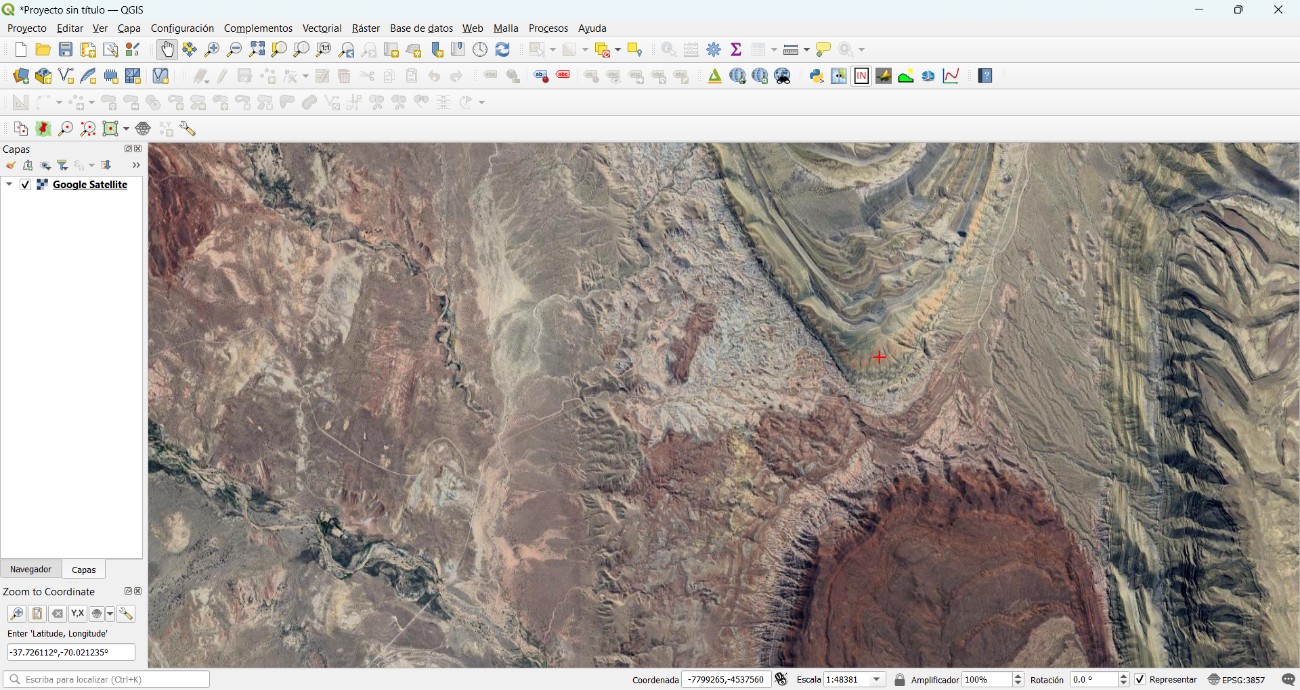Open the Vectorial menu
Viewport: 1300px width, 690px height.
[x=322, y=28]
